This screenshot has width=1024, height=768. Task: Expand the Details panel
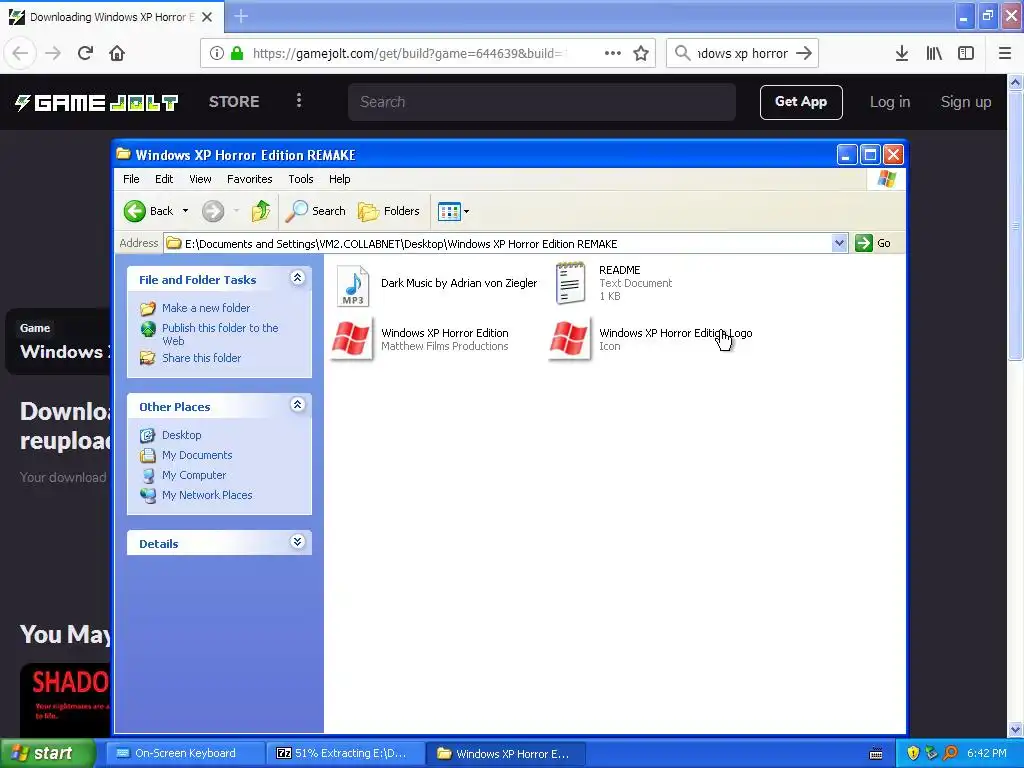[297, 542]
